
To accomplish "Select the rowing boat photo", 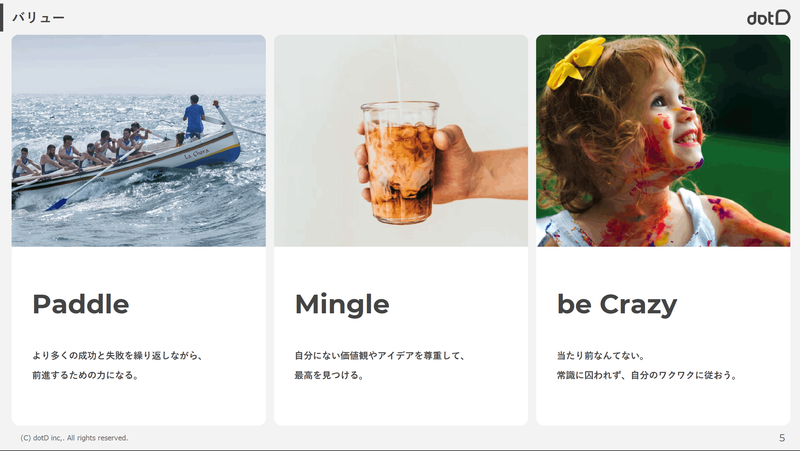I will tap(139, 141).
